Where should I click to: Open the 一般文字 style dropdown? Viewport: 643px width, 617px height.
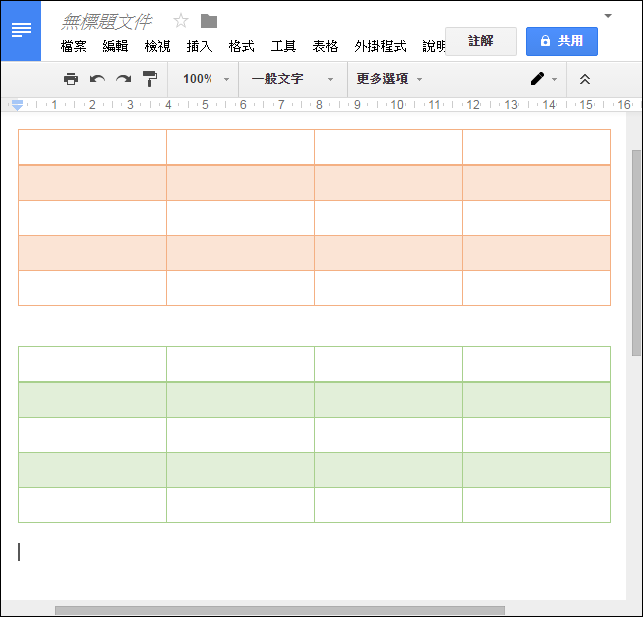pyautogui.click(x=292, y=79)
